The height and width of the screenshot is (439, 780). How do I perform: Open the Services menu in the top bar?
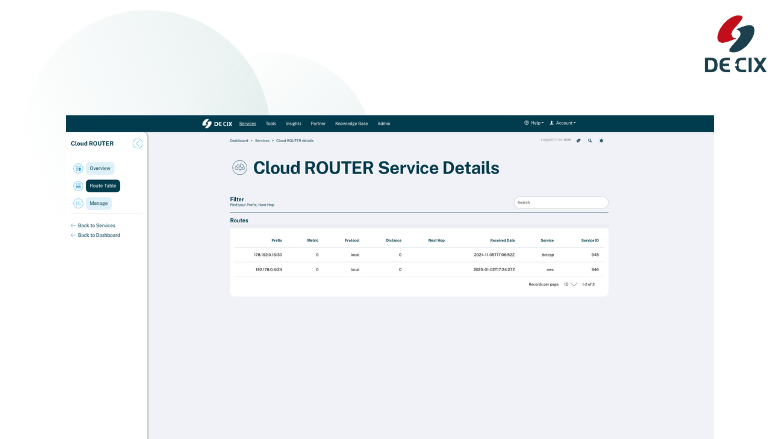(247, 124)
